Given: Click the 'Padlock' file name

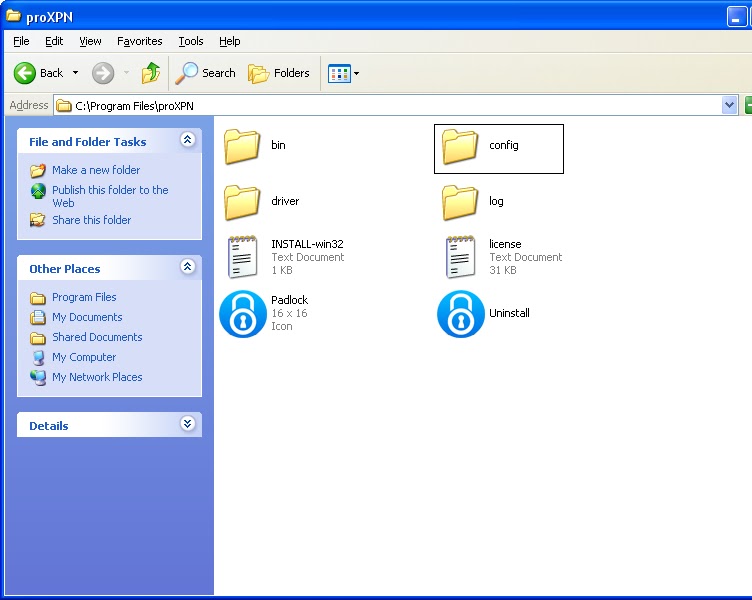Looking at the screenshot, I should (x=290, y=300).
